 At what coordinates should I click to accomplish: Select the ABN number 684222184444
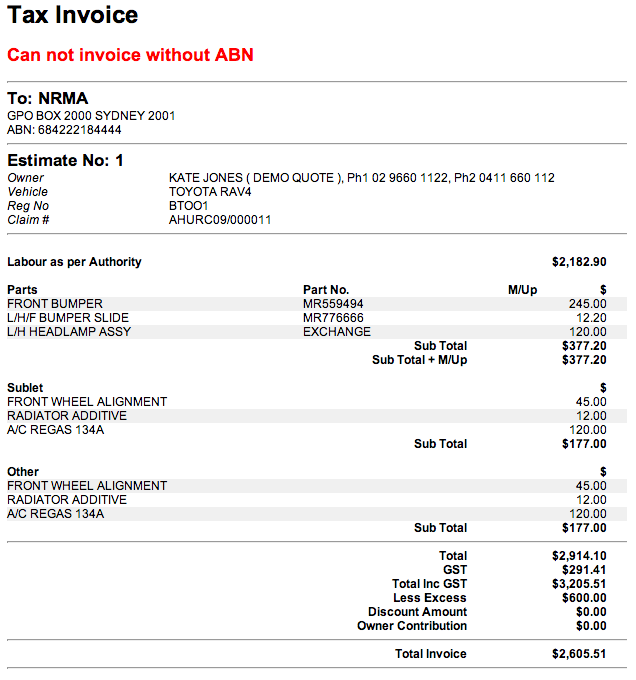[x=64, y=130]
